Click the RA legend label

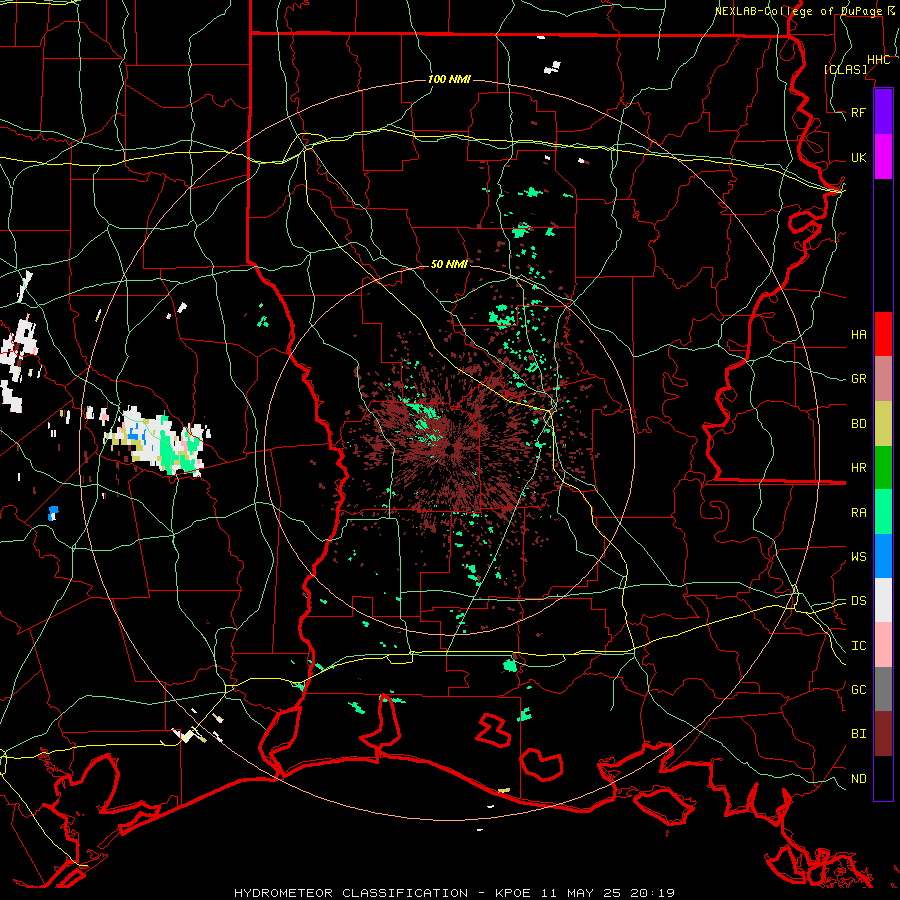(x=858, y=513)
